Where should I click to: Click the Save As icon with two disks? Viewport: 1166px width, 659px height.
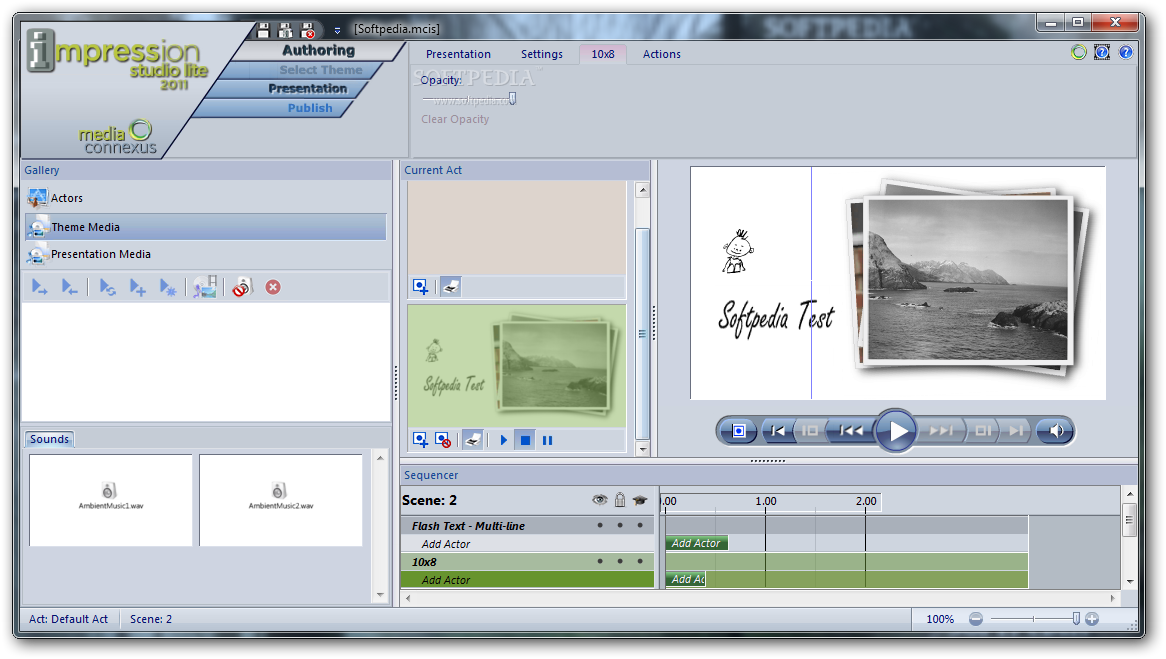tap(286, 30)
